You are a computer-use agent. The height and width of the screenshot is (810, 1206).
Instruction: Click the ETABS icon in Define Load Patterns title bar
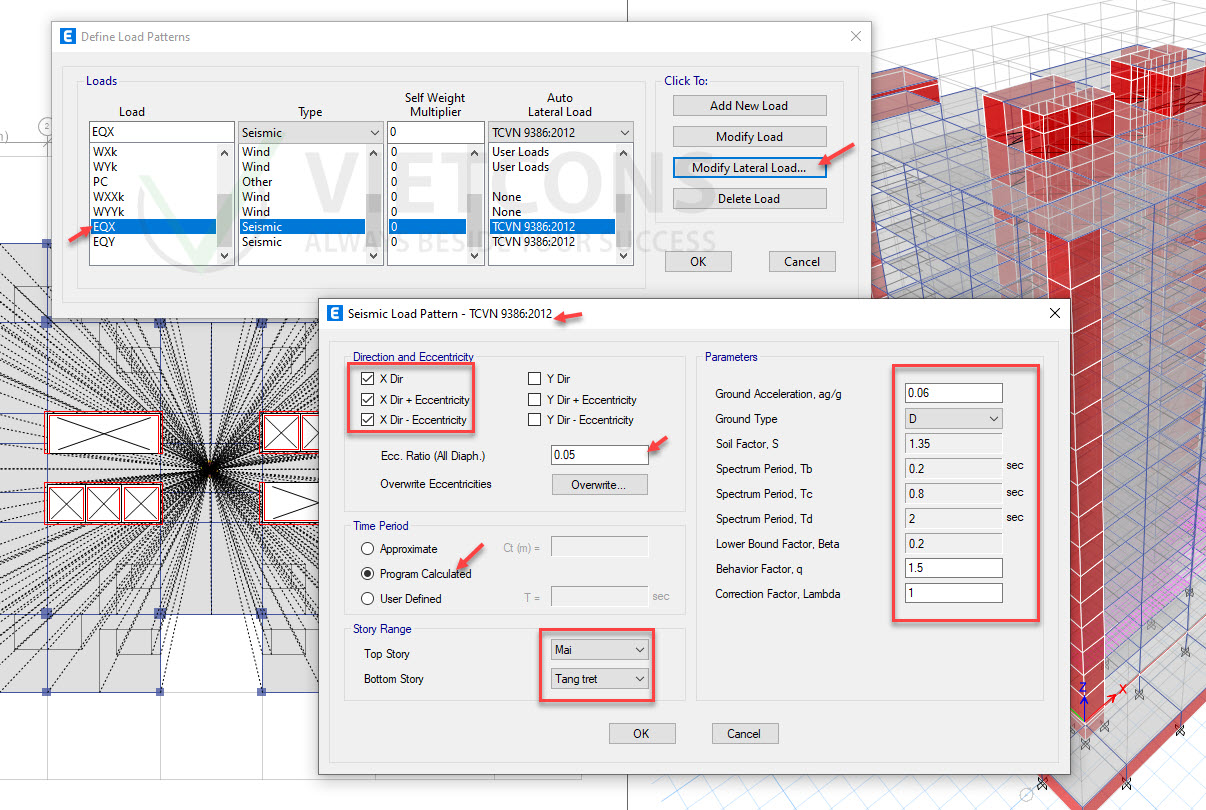coord(68,36)
